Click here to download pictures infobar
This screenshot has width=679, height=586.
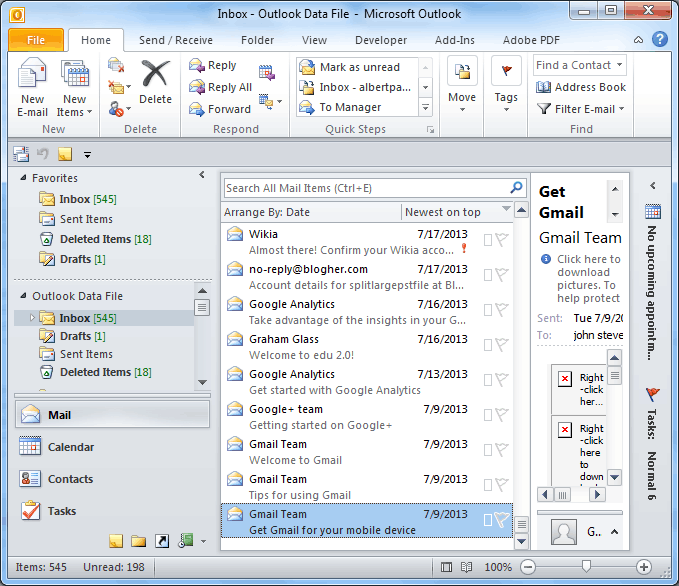(x=581, y=278)
